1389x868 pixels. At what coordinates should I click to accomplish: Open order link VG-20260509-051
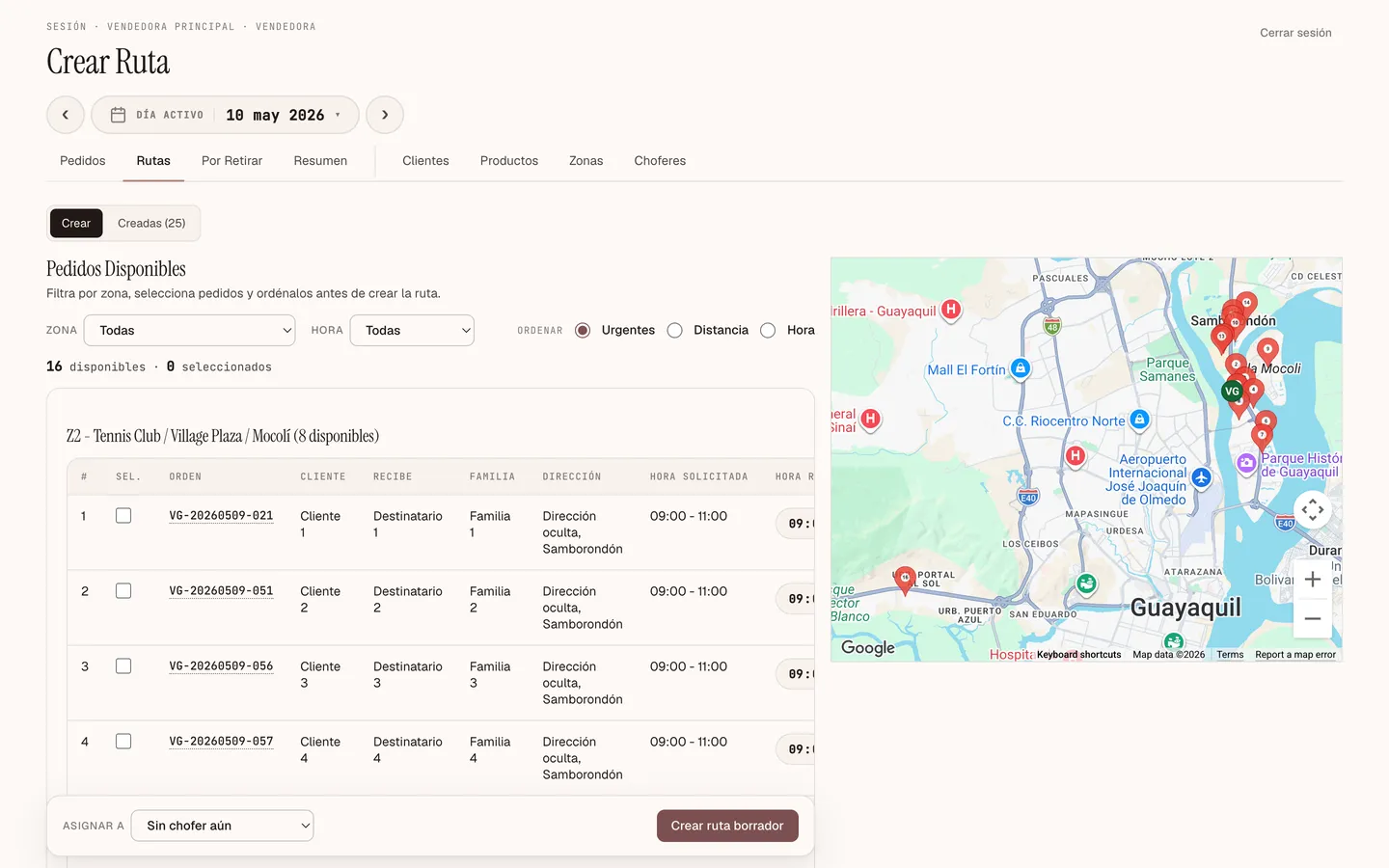(221, 591)
